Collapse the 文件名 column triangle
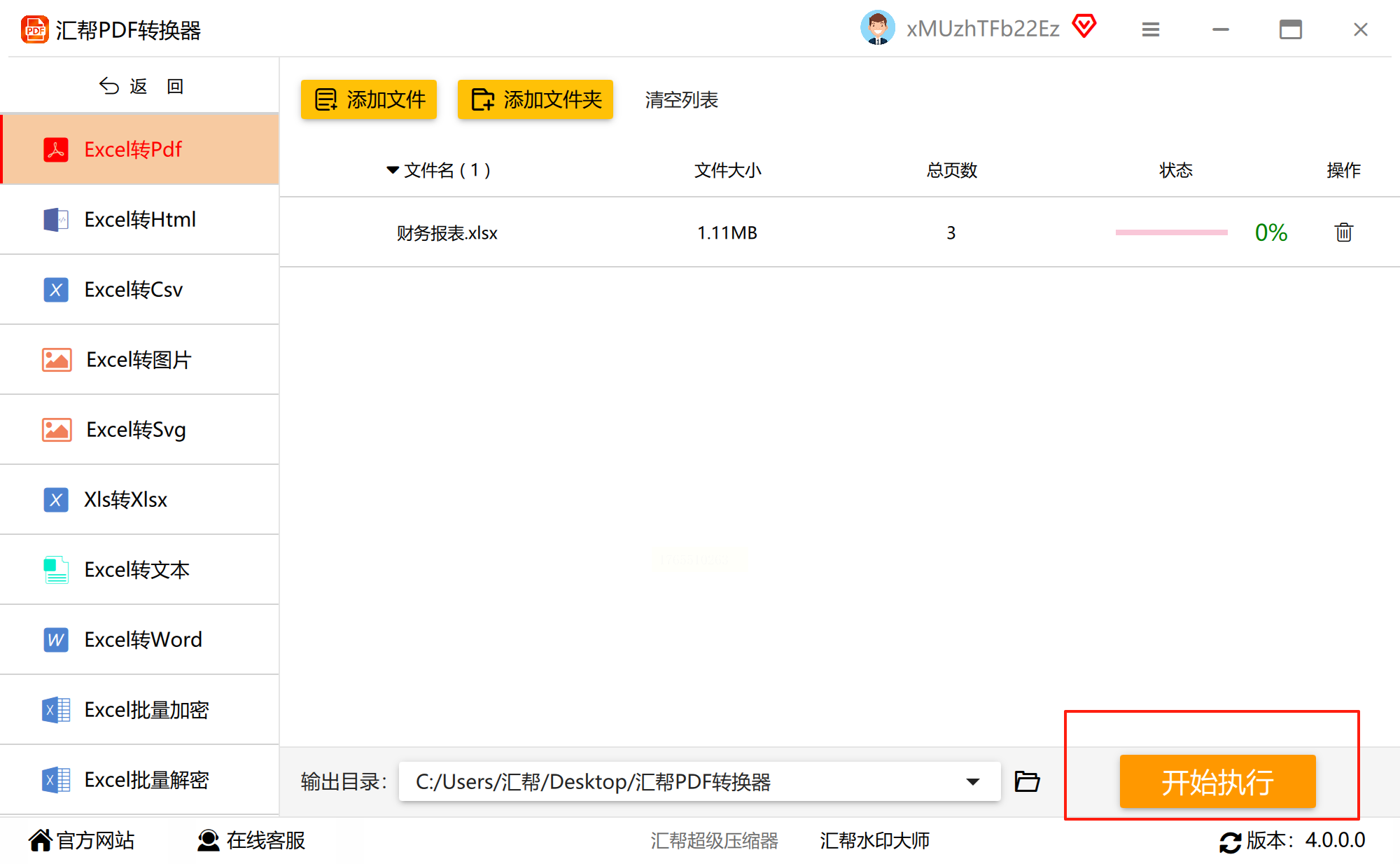1400x864 pixels. [x=393, y=170]
